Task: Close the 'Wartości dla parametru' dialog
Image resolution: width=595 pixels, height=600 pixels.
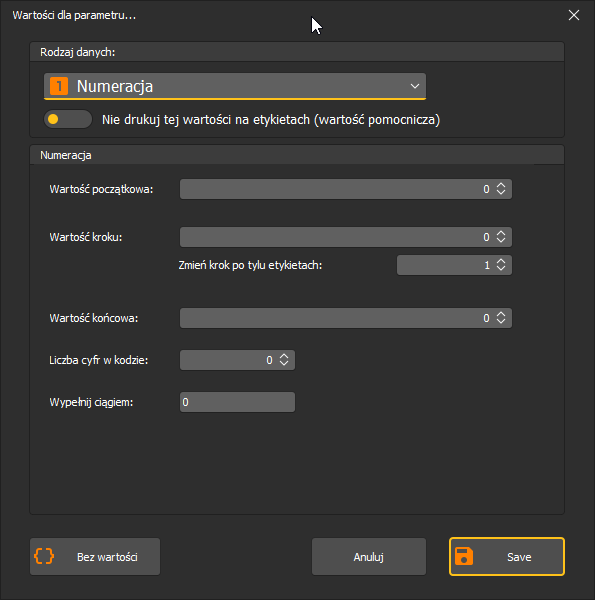Action: (x=574, y=15)
